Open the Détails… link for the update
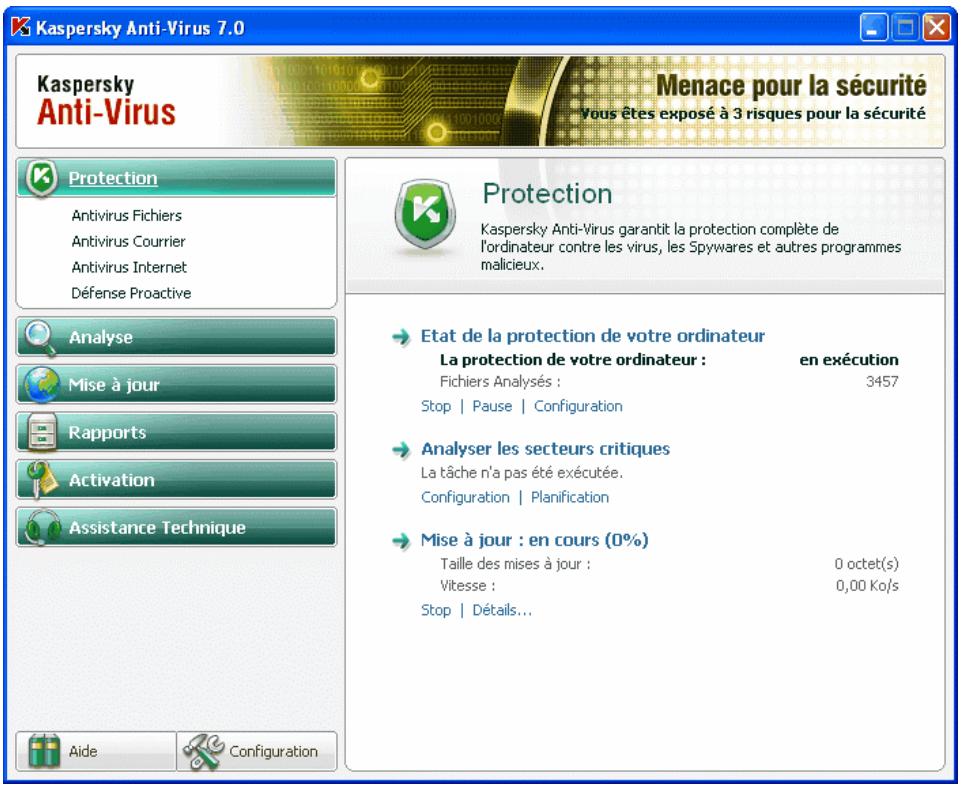This screenshot has height=787, width=962. pos(502,610)
